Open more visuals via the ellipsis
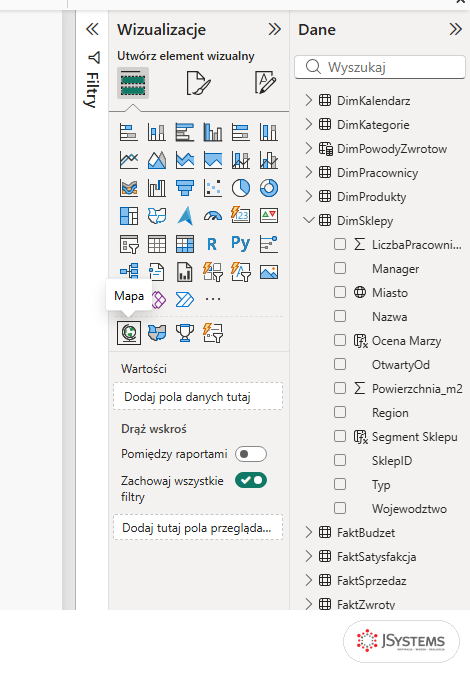Screen dimensions: 470x673 click(213, 299)
